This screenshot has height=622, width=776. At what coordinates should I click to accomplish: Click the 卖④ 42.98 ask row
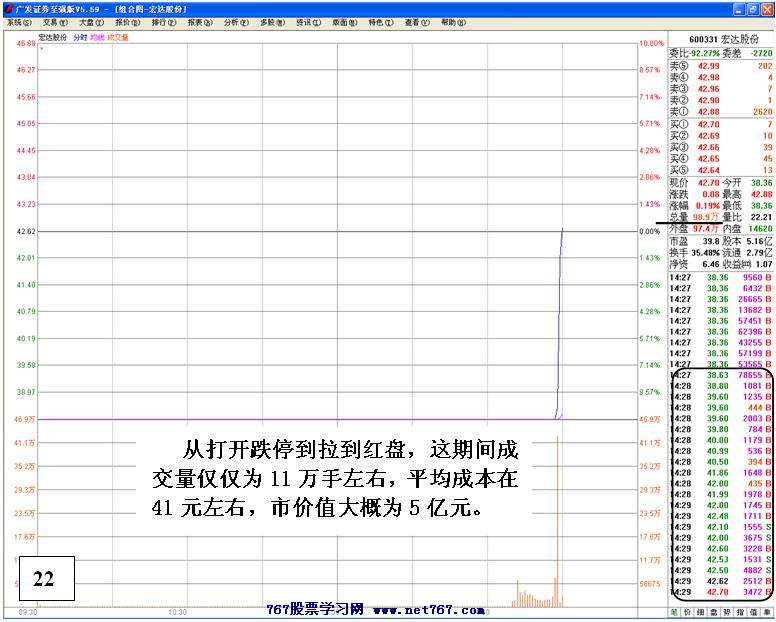click(x=721, y=77)
